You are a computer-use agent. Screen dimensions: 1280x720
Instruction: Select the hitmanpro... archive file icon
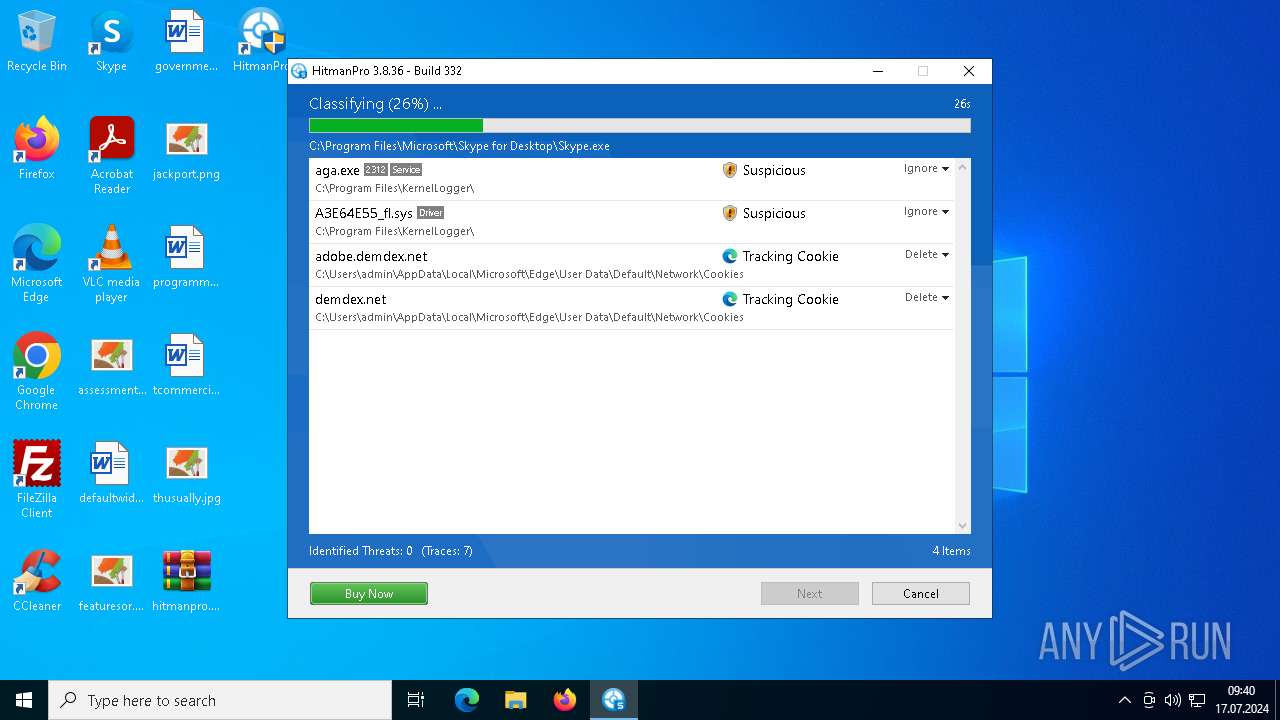tap(186, 581)
